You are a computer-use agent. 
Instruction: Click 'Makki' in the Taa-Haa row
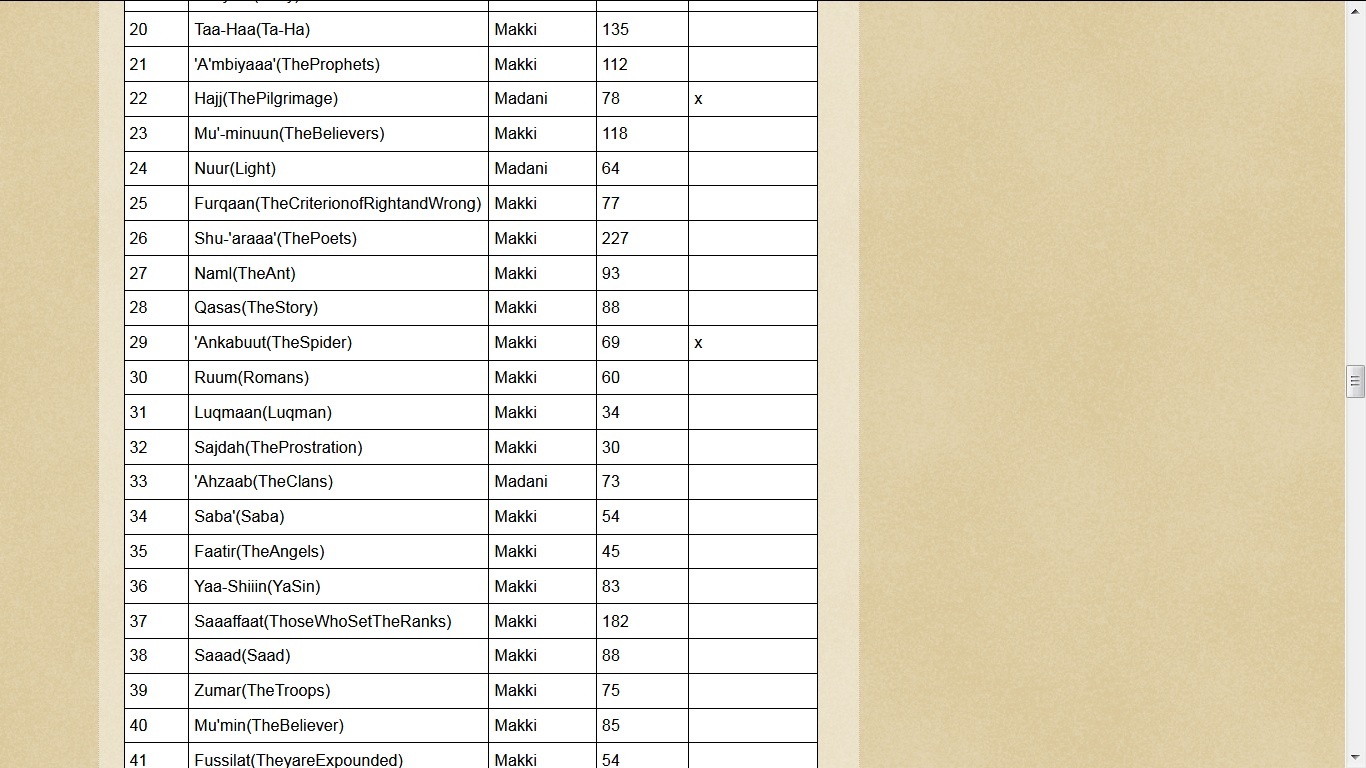tap(516, 30)
